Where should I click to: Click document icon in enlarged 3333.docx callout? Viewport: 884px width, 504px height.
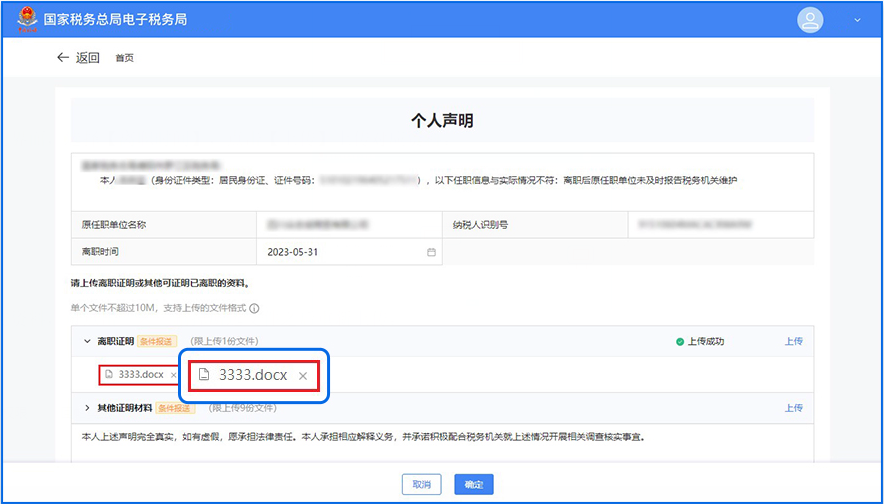point(204,375)
